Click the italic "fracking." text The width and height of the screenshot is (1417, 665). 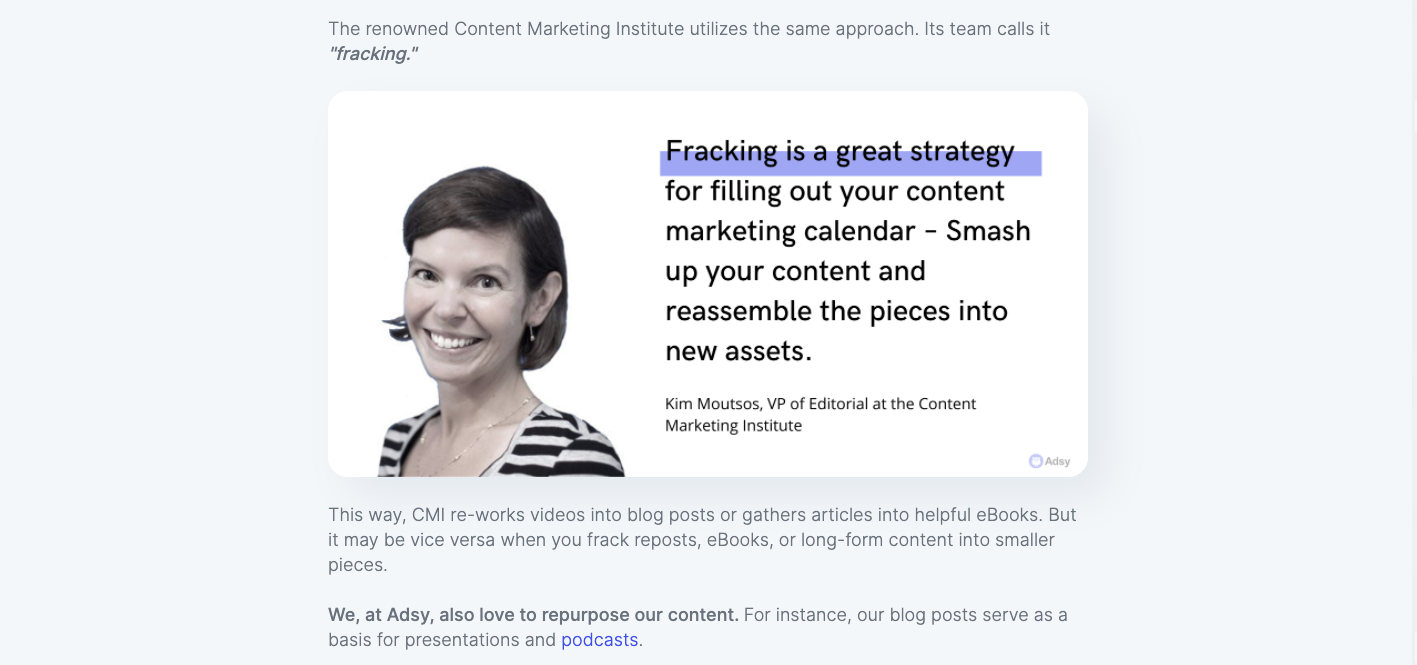pyautogui.click(x=373, y=54)
